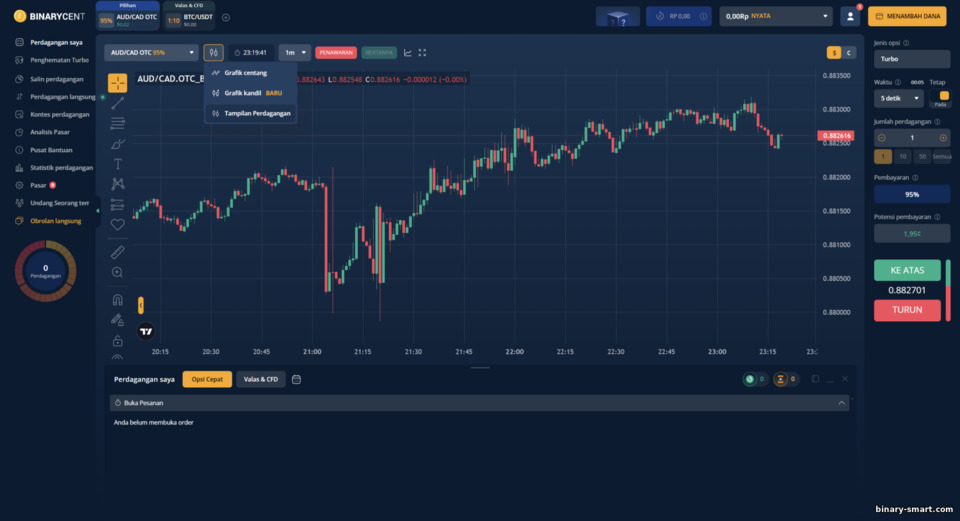Viewport: 960px width, 521px height.
Task: Open Pusat Bantuan help center
Action: pyautogui.click(x=51, y=150)
